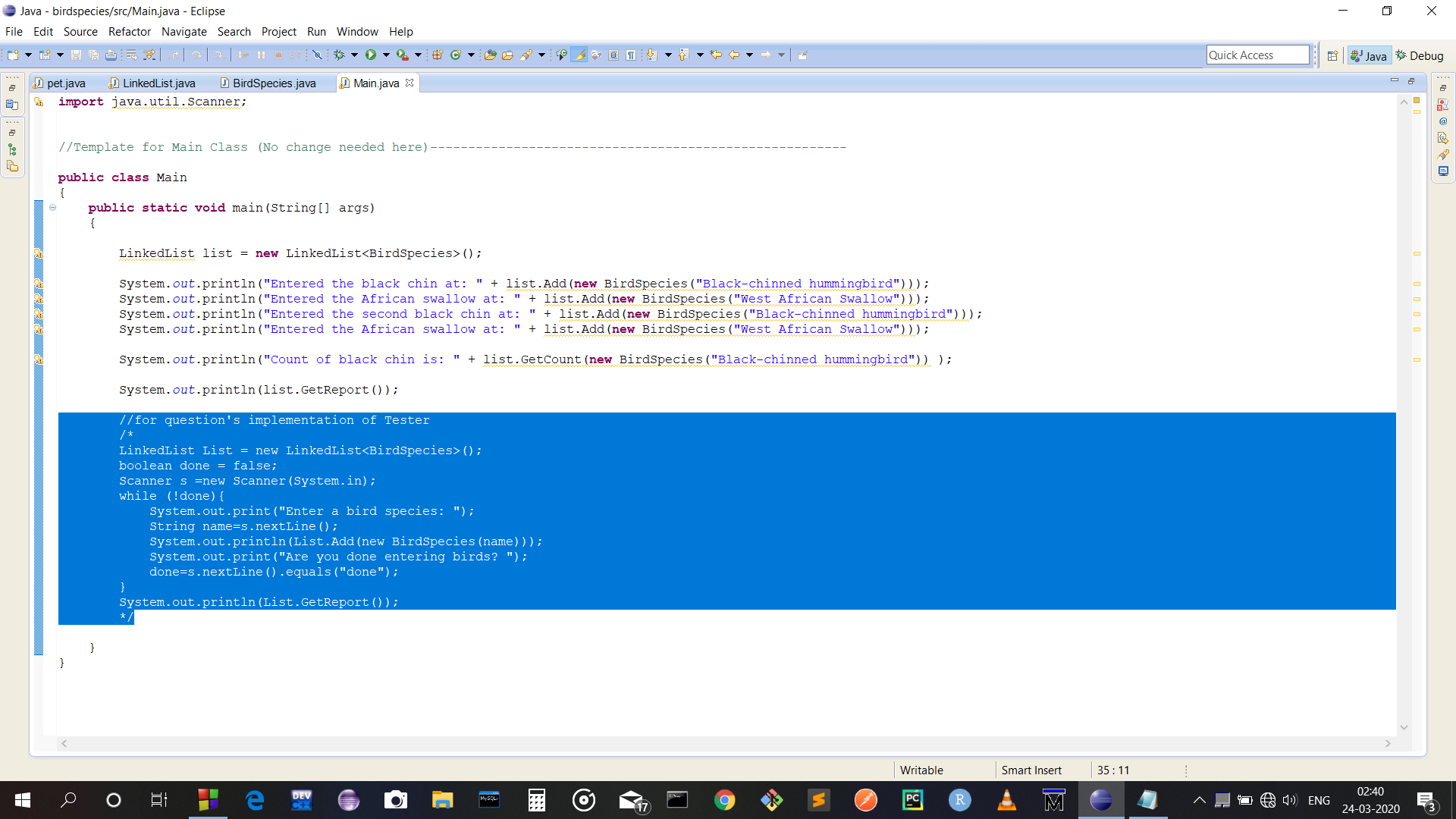Open the VLC media player taskbar icon

pyautogui.click(x=1006, y=800)
